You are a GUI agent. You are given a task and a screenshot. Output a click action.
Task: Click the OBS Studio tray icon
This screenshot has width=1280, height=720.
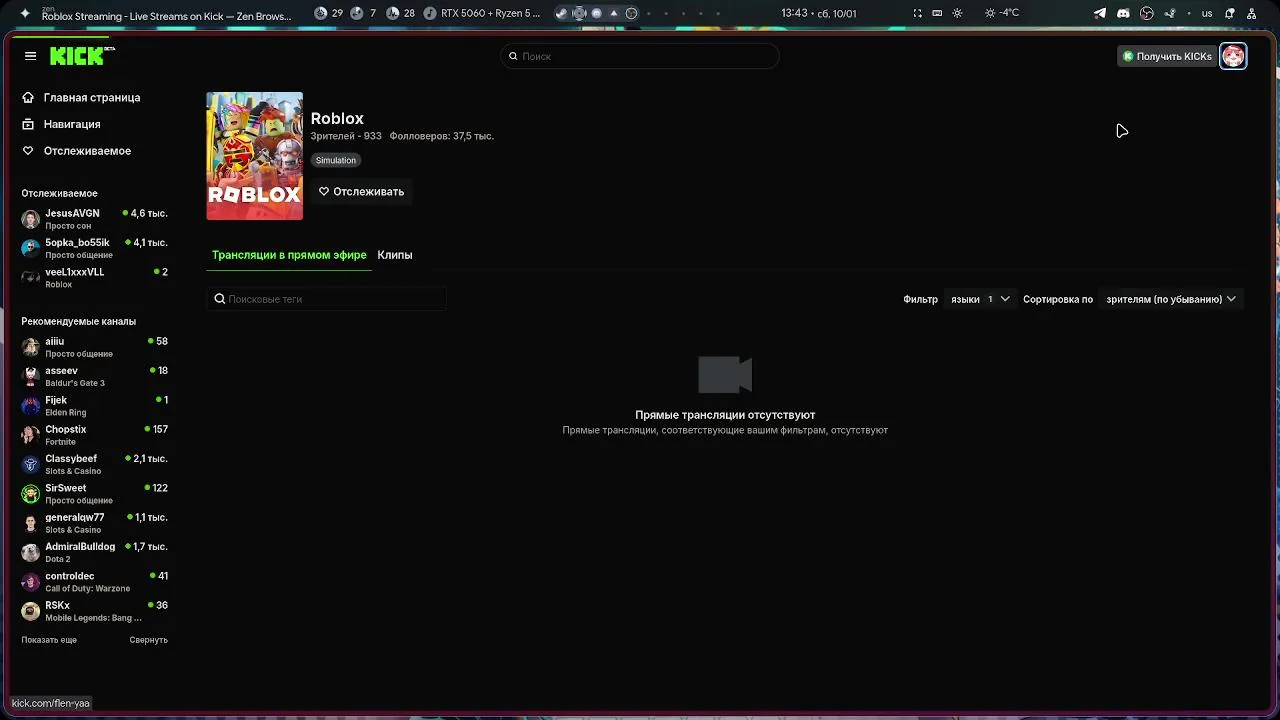pos(1147,13)
